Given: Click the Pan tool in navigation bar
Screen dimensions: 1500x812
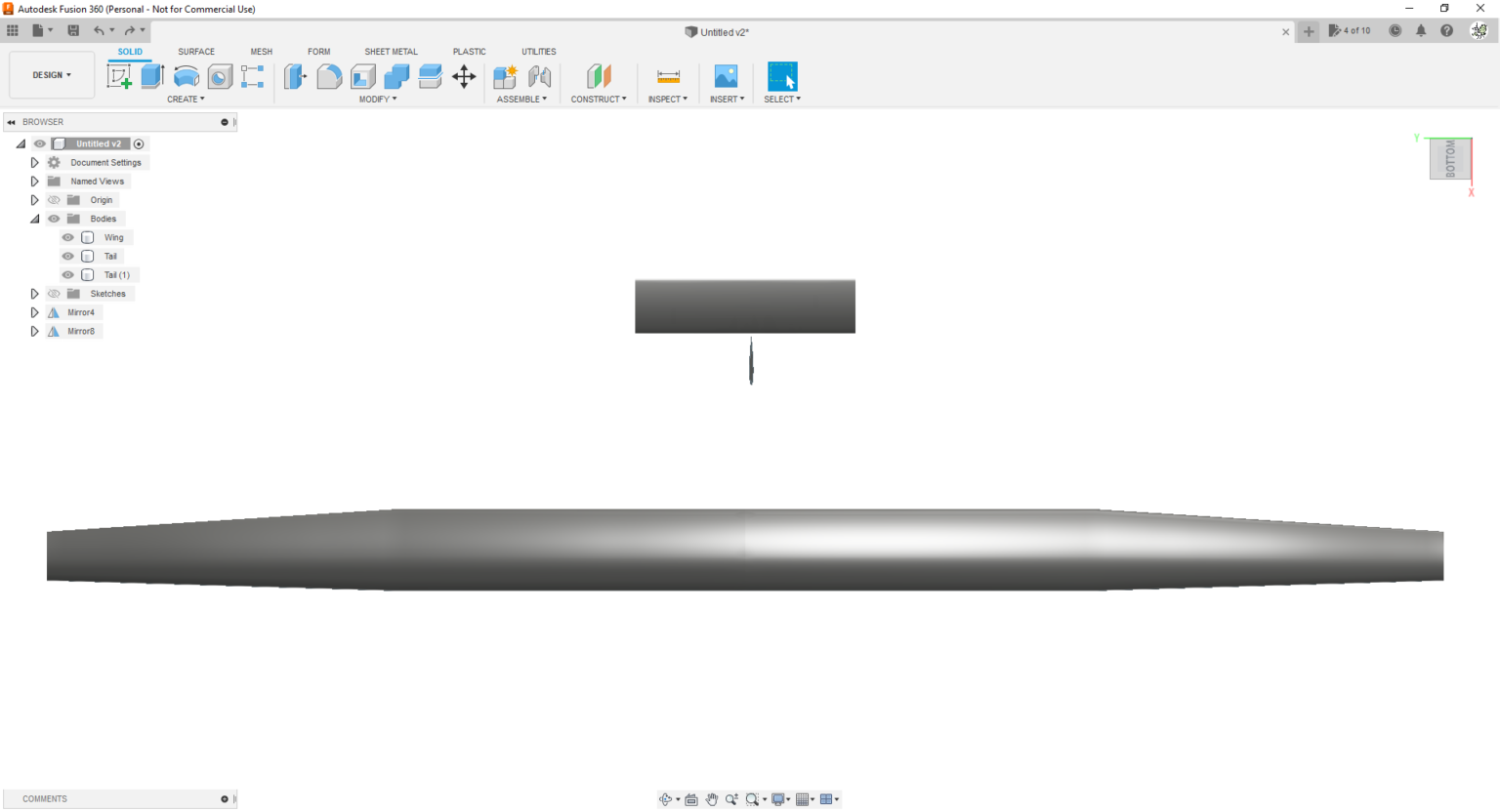Looking at the screenshot, I should pos(711,799).
